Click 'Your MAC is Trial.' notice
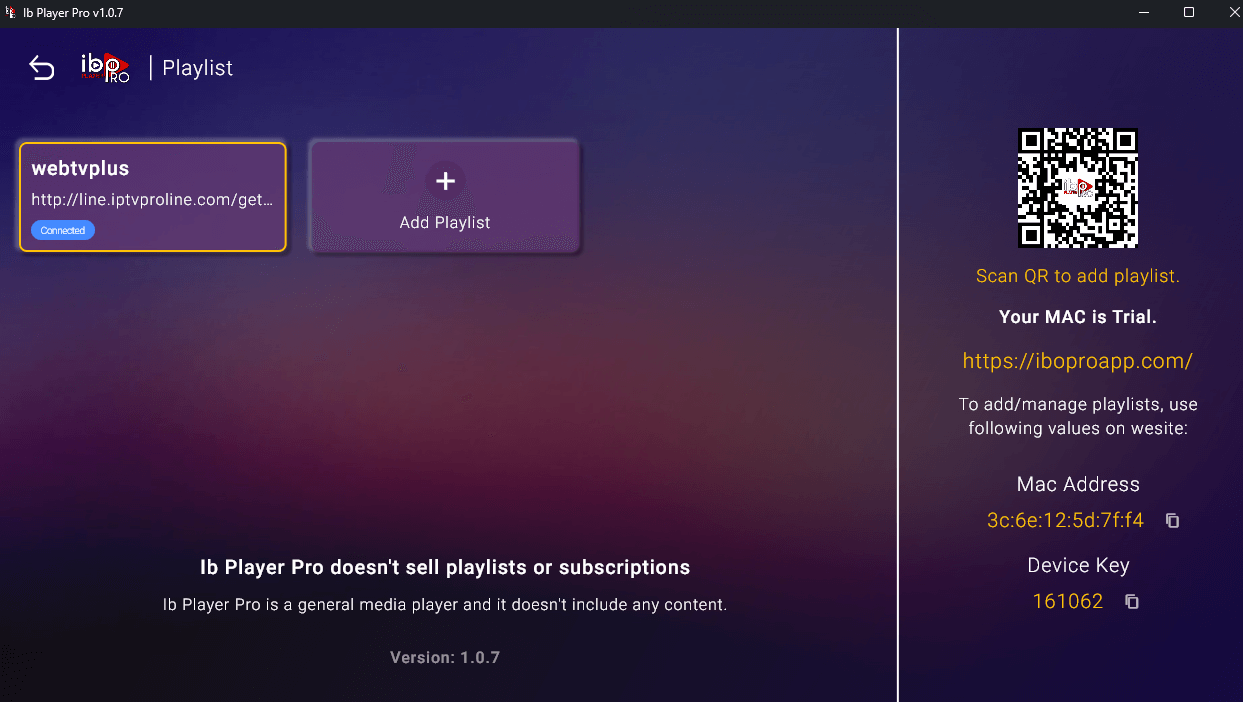1243x702 pixels. click(1077, 317)
